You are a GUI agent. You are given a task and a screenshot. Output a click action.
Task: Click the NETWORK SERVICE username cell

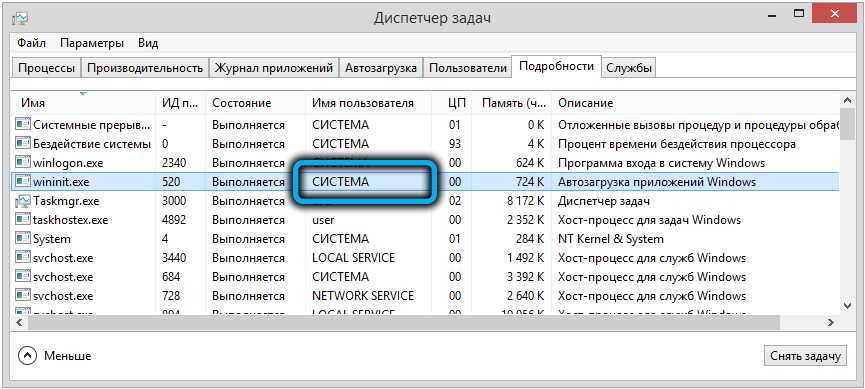pyautogui.click(x=363, y=296)
